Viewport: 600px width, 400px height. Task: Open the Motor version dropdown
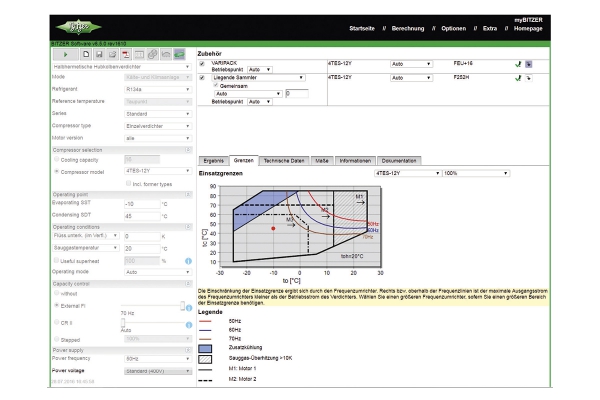point(158,138)
